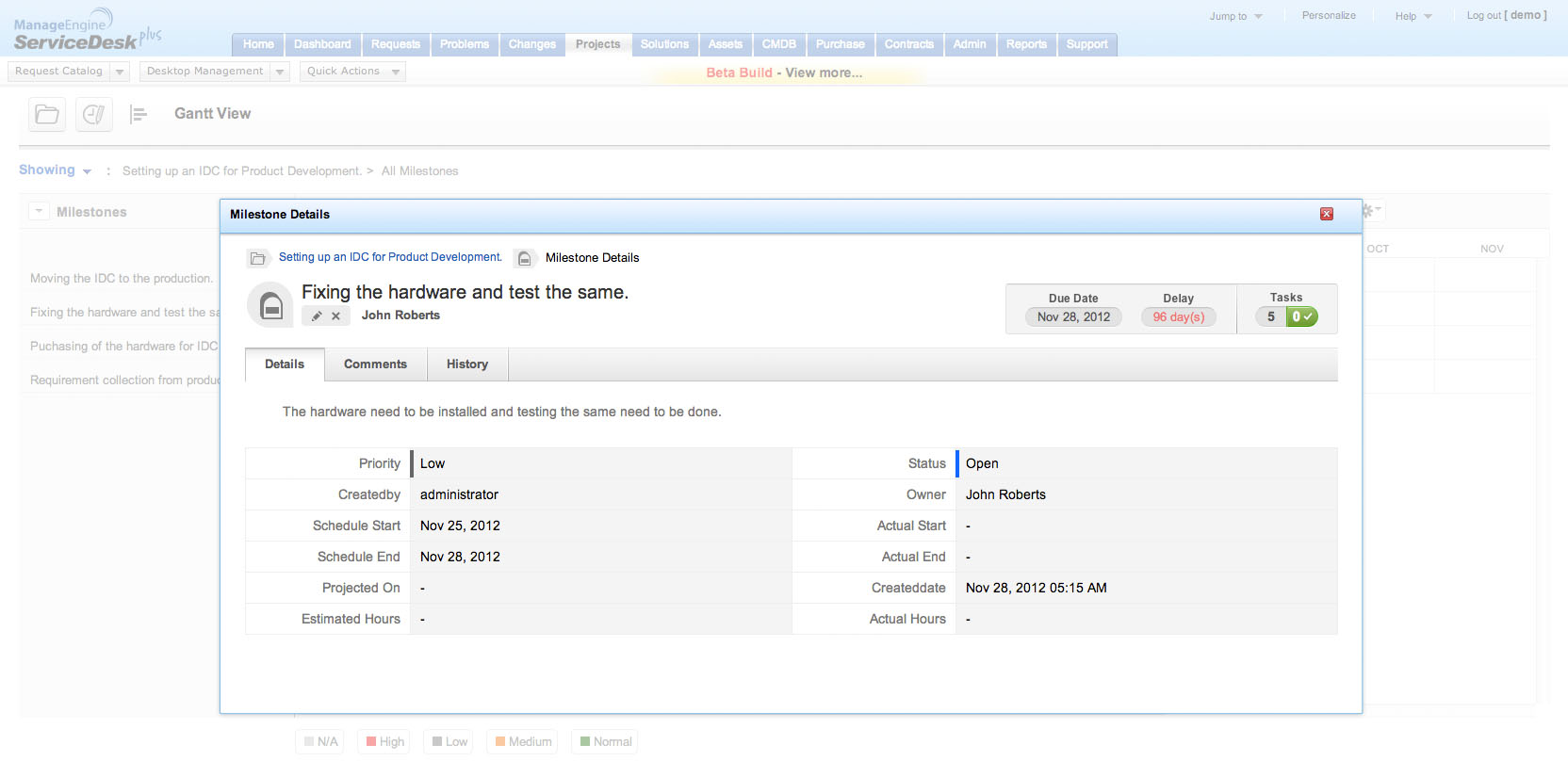Close the Milestone Details dialog
This screenshot has height=777, width=1568.
(1327, 215)
